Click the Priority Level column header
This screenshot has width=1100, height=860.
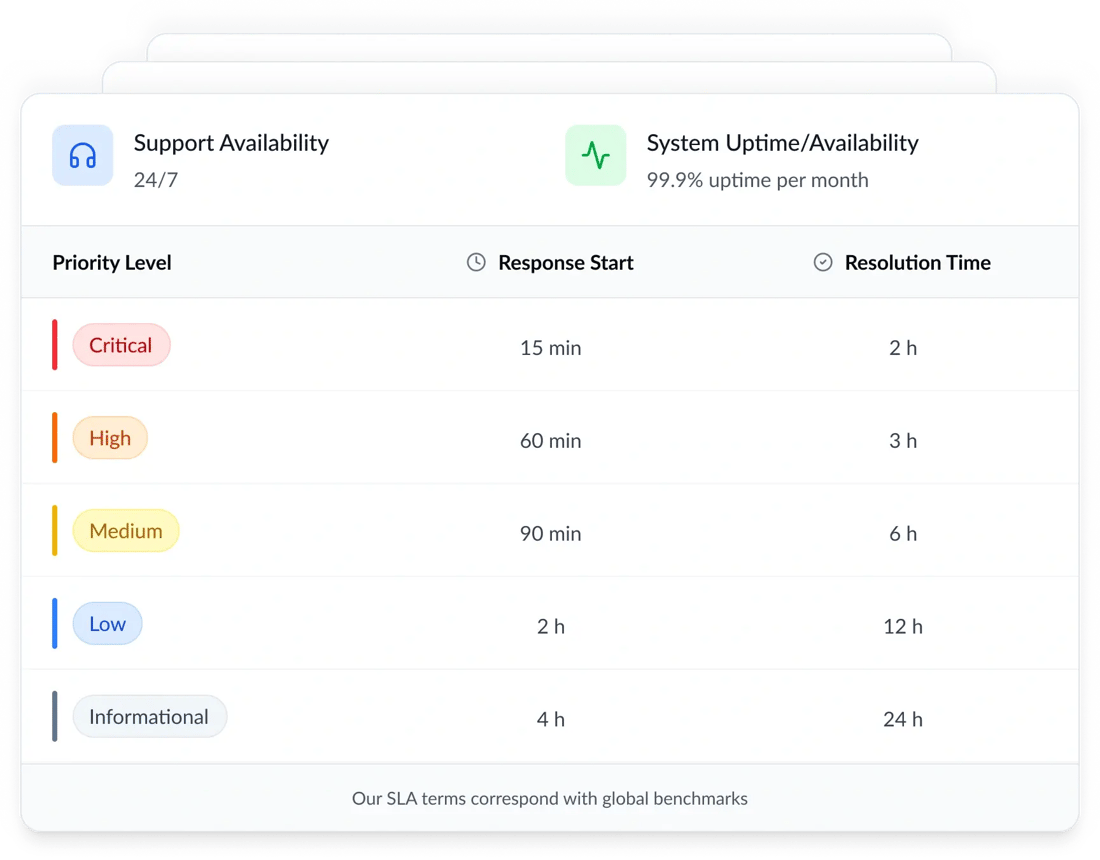[112, 263]
